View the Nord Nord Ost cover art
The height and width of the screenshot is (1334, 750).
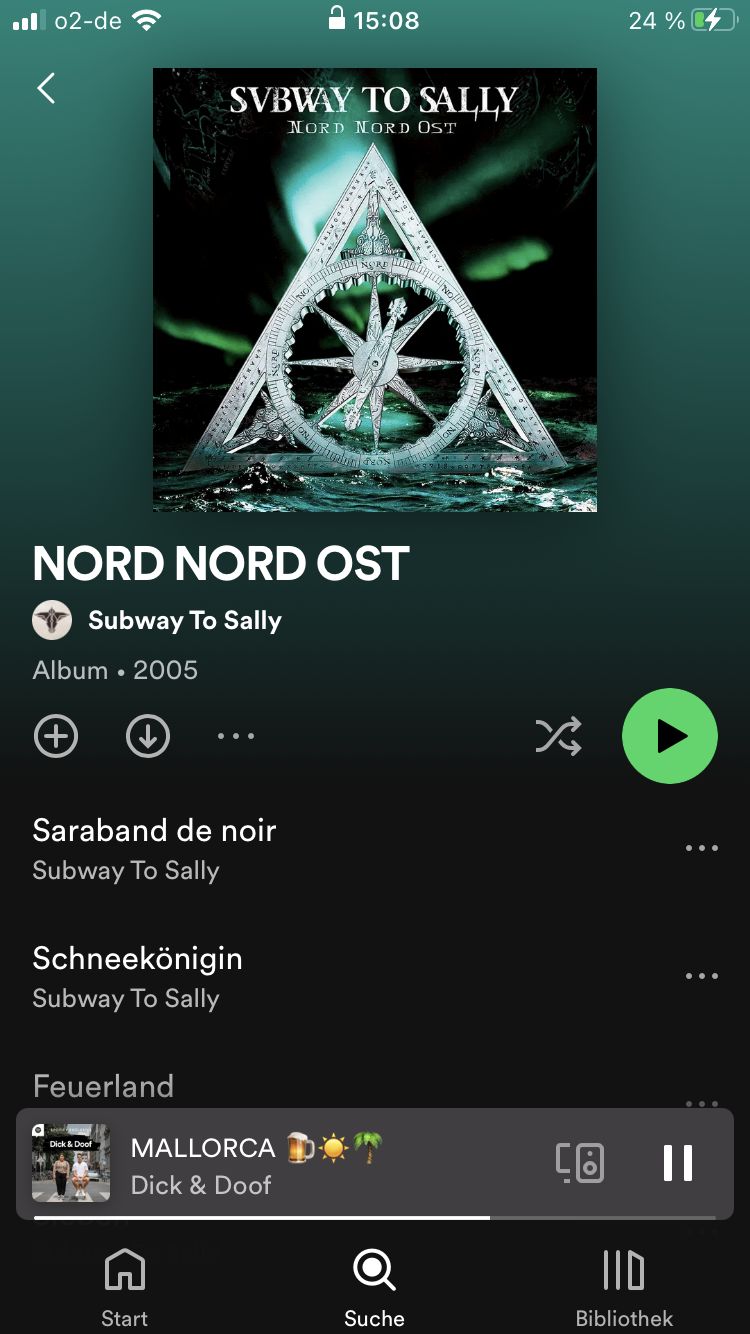click(x=375, y=290)
